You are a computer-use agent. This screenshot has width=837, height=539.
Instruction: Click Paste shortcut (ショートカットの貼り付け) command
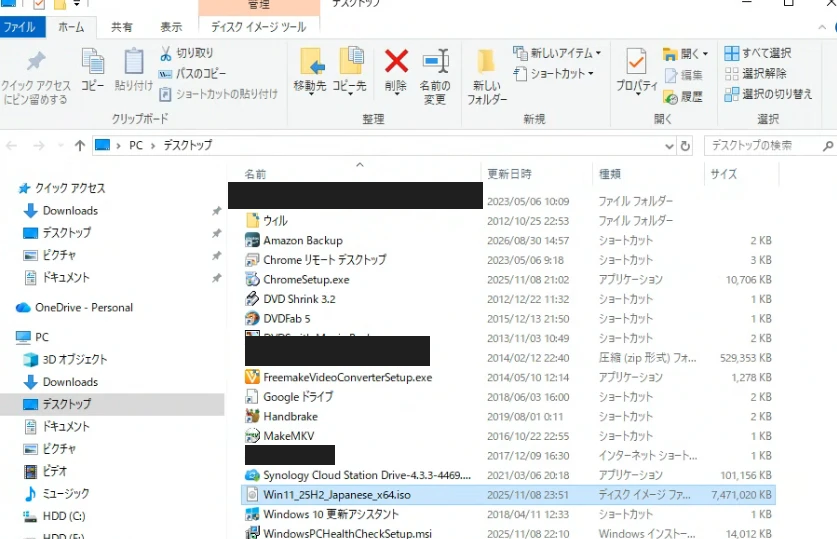click(219, 94)
